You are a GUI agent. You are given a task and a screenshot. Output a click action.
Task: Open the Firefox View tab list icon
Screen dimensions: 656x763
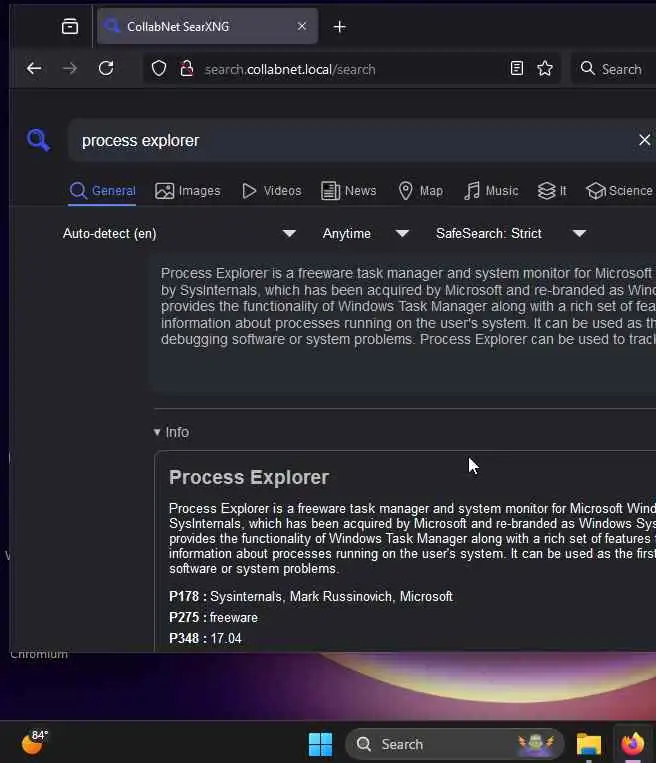coord(70,26)
